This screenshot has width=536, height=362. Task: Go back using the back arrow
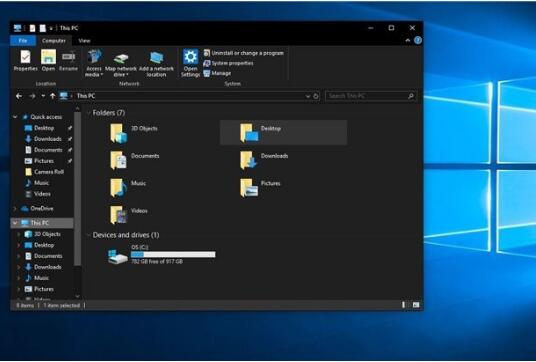click(x=19, y=96)
